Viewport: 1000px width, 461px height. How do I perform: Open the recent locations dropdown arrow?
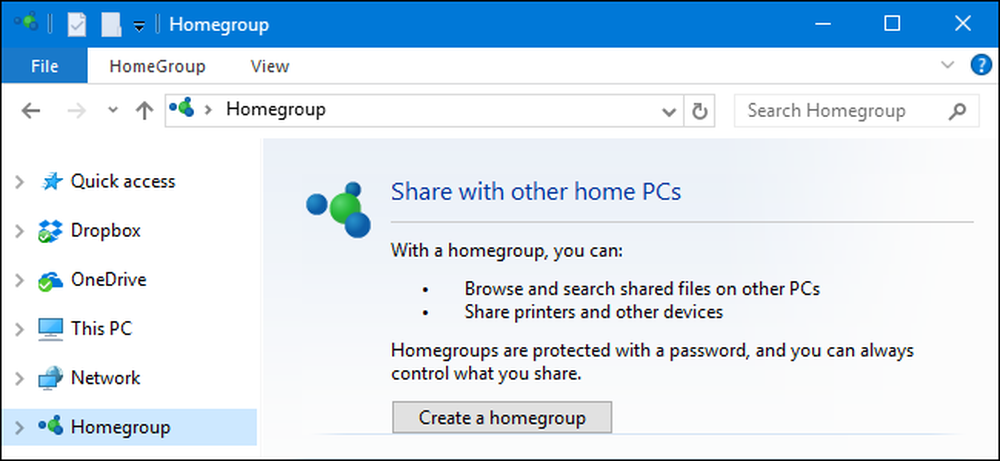[x=113, y=111]
